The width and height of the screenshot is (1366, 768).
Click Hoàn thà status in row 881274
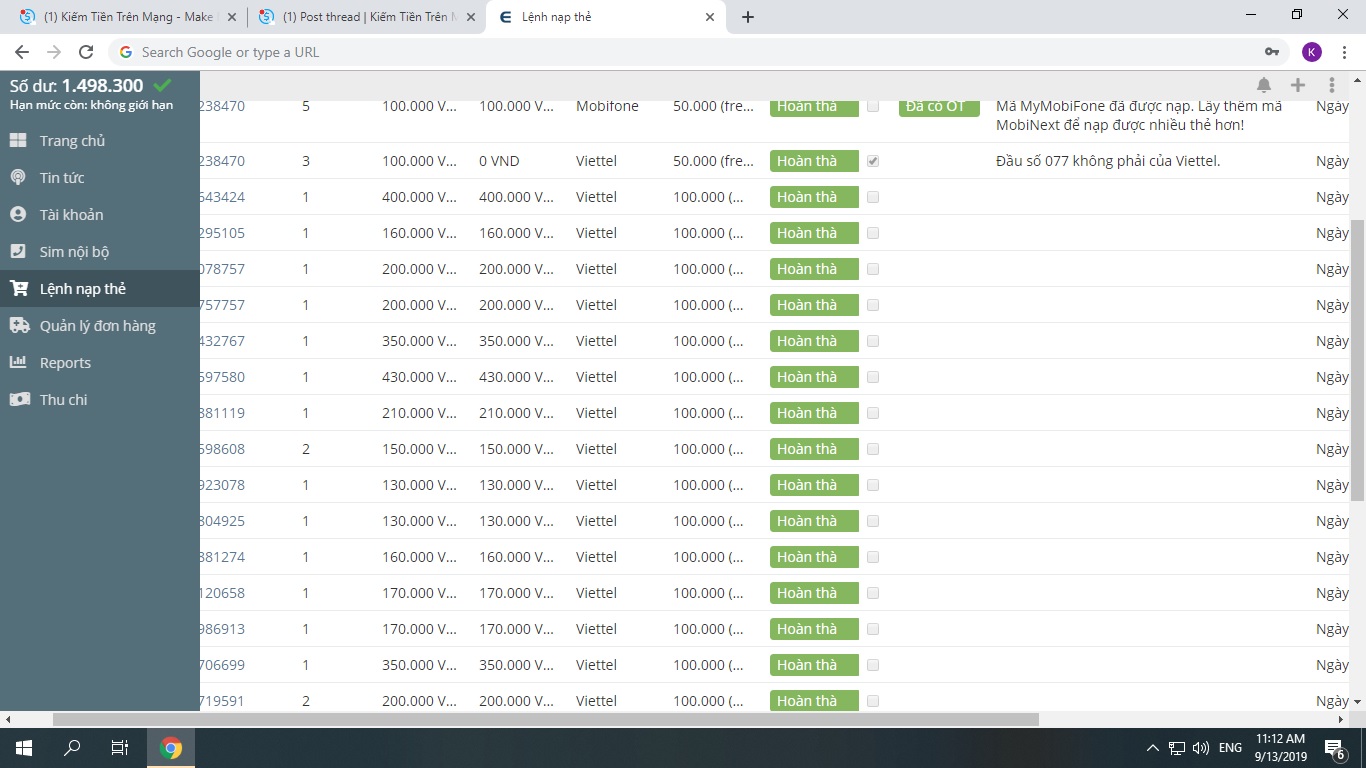tap(814, 557)
